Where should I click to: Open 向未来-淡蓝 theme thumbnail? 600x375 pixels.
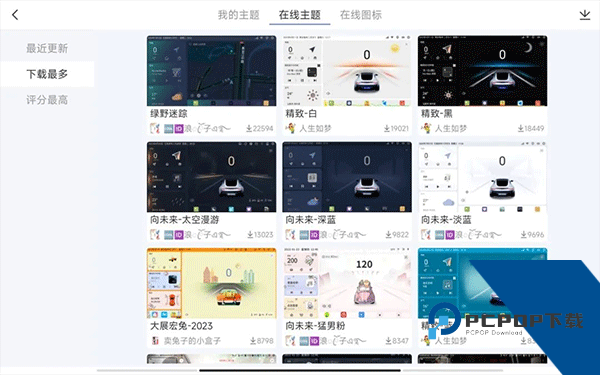click(482, 177)
